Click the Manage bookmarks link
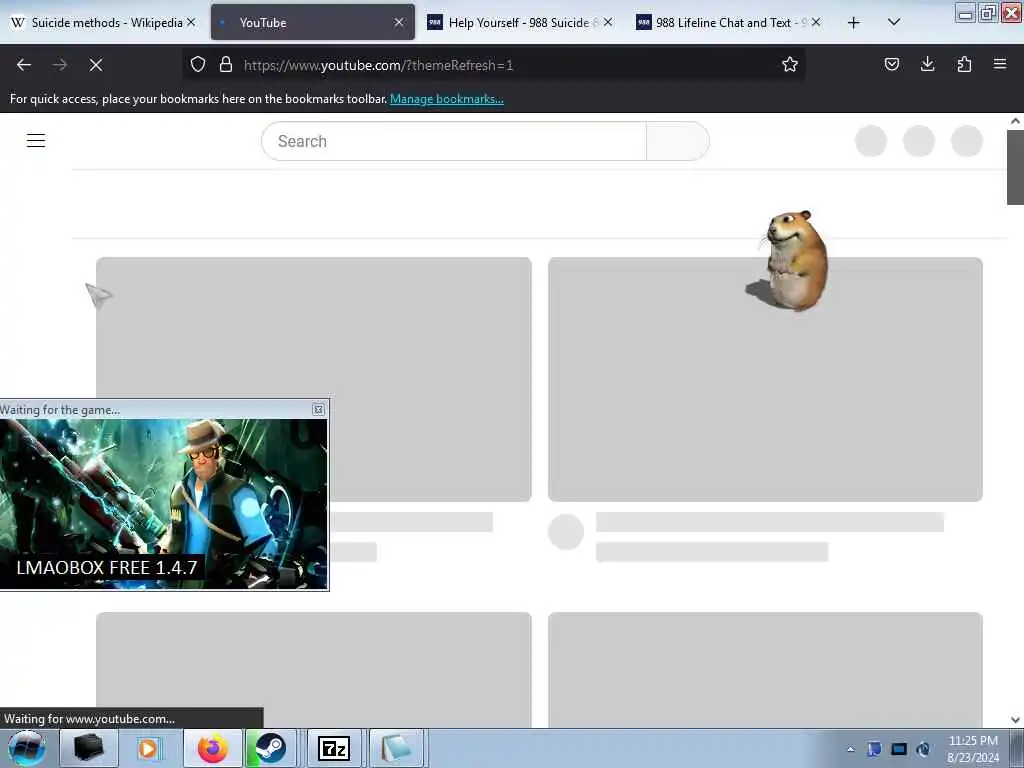 pyautogui.click(x=447, y=99)
